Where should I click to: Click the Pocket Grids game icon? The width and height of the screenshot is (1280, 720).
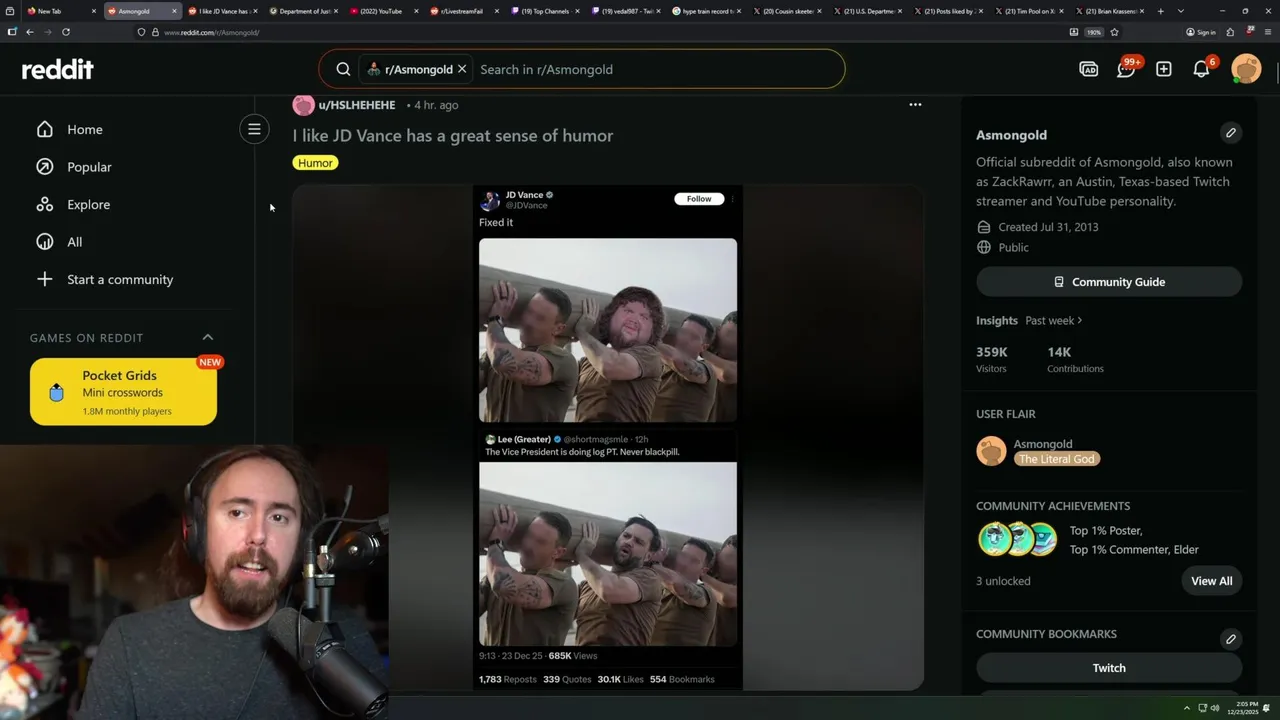tap(57, 393)
